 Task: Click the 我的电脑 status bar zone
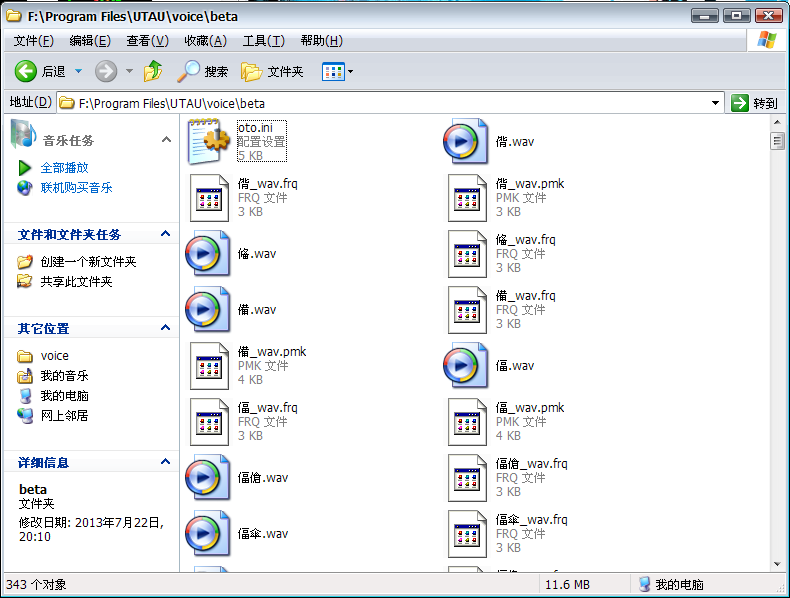672,584
